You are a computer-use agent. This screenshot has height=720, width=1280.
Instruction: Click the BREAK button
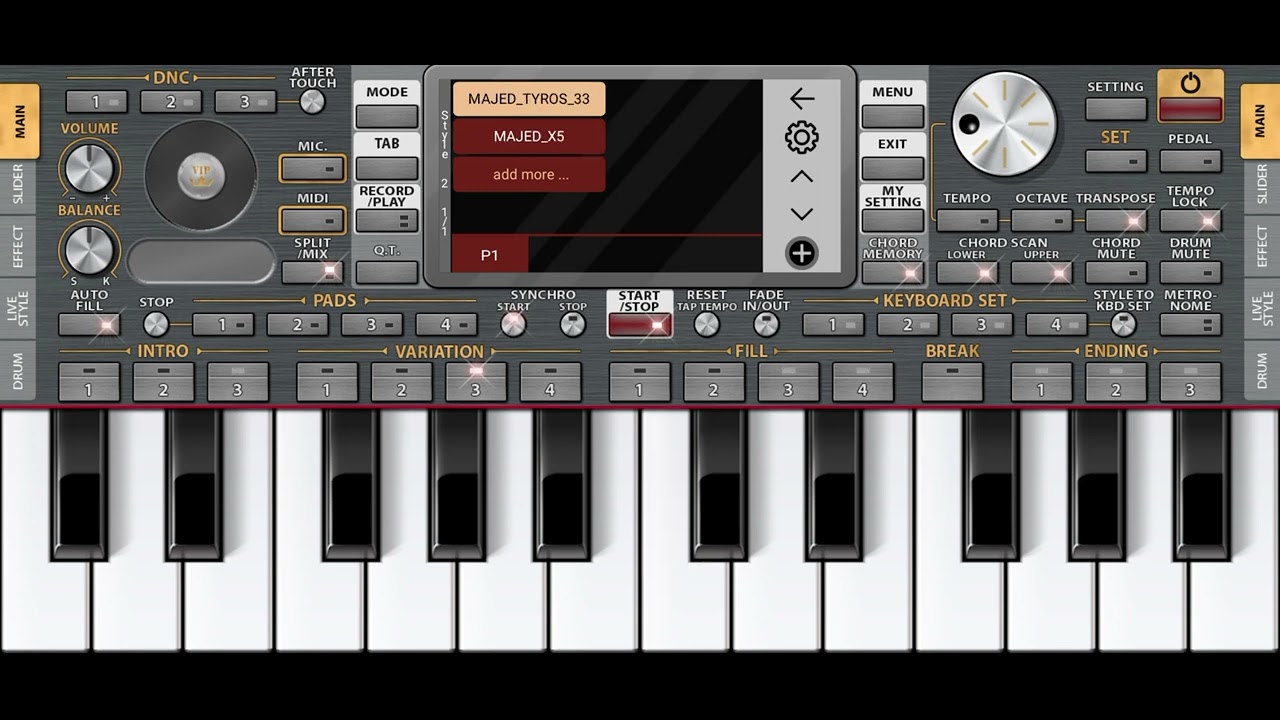coord(952,382)
